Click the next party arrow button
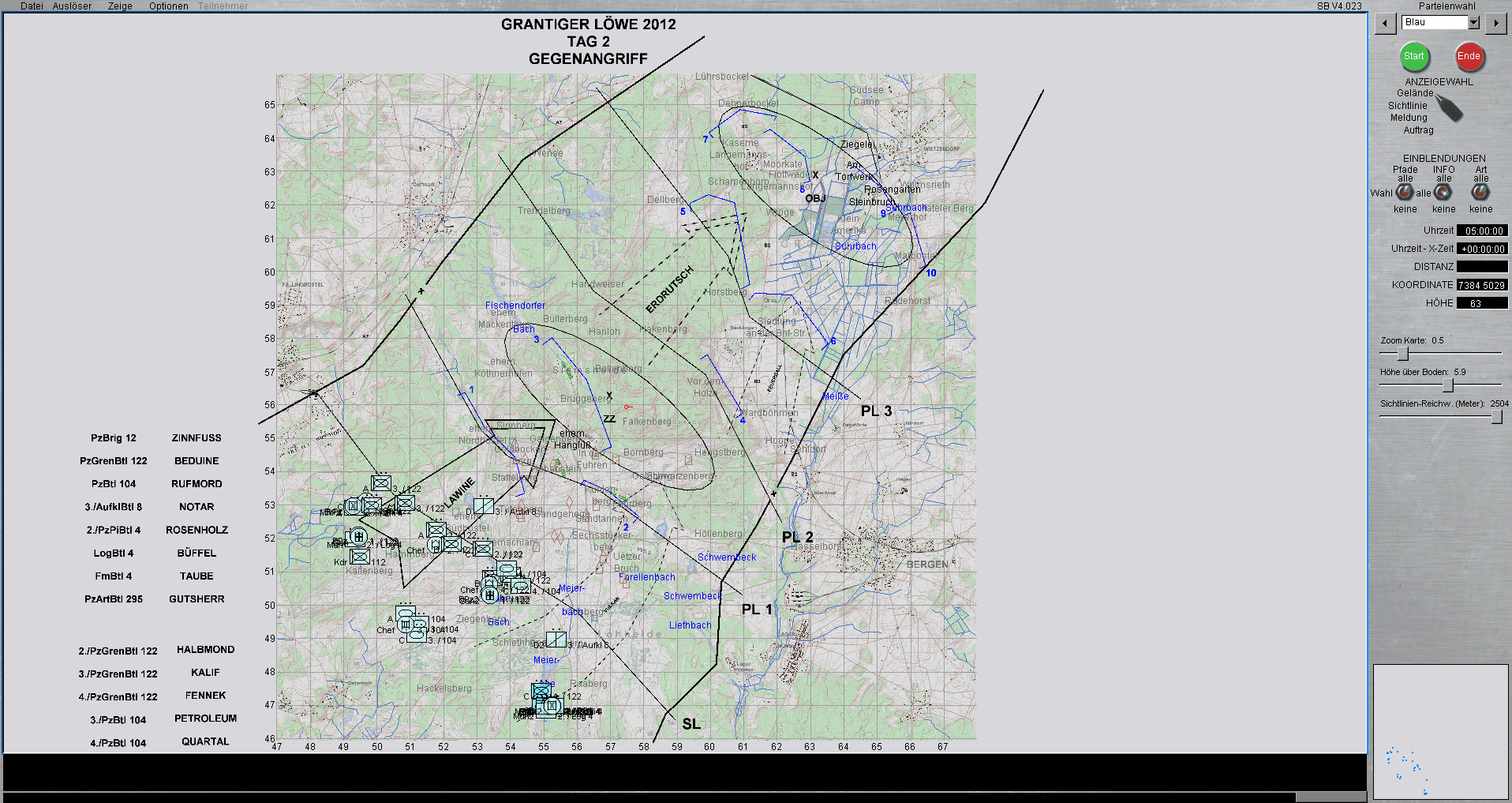 [1495, 24]
